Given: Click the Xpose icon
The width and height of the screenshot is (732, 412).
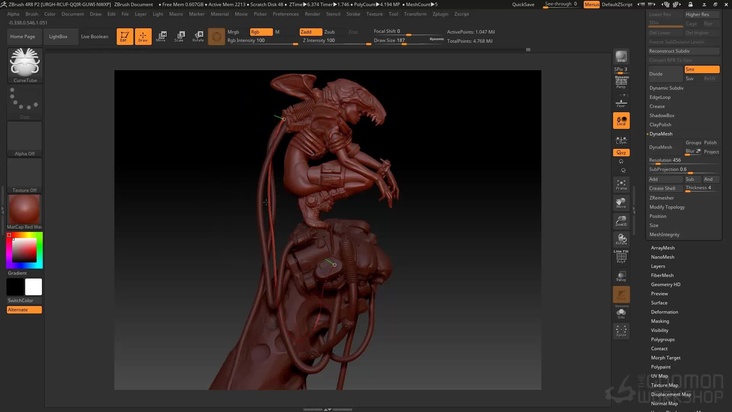Looking at the screenshot, I should tap(621, 331).
